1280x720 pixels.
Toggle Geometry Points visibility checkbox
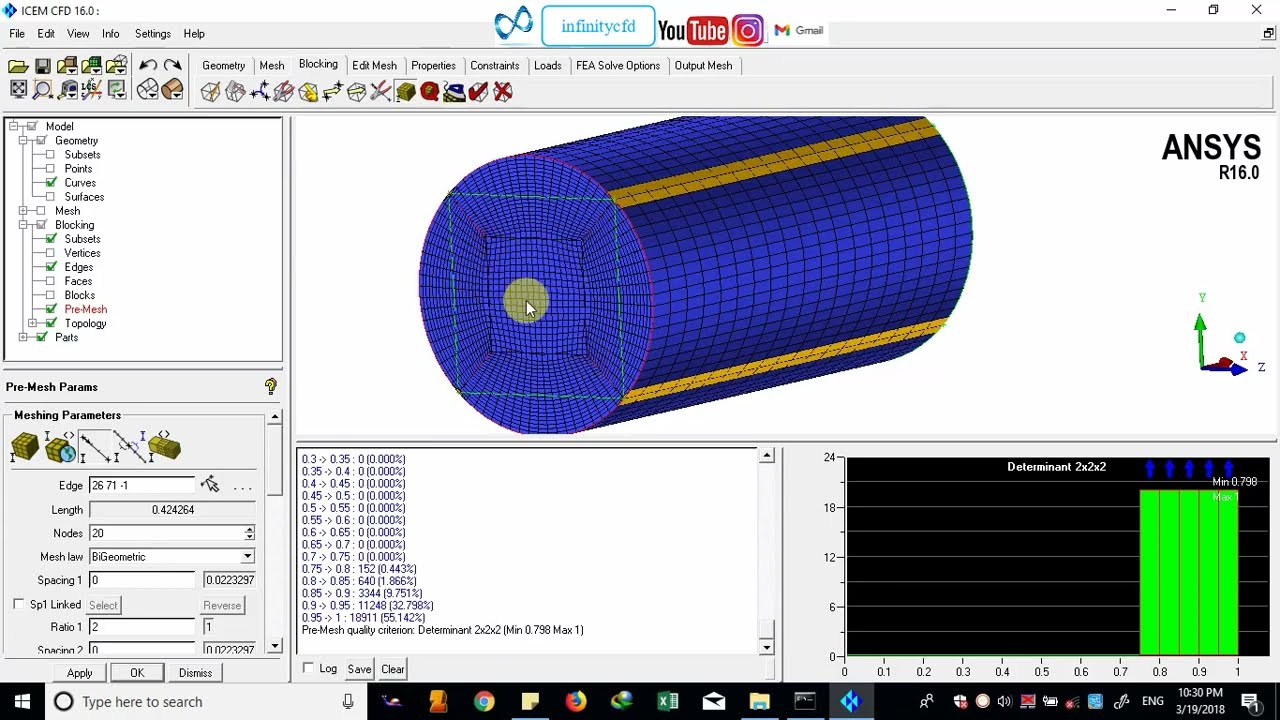(51, 169)
